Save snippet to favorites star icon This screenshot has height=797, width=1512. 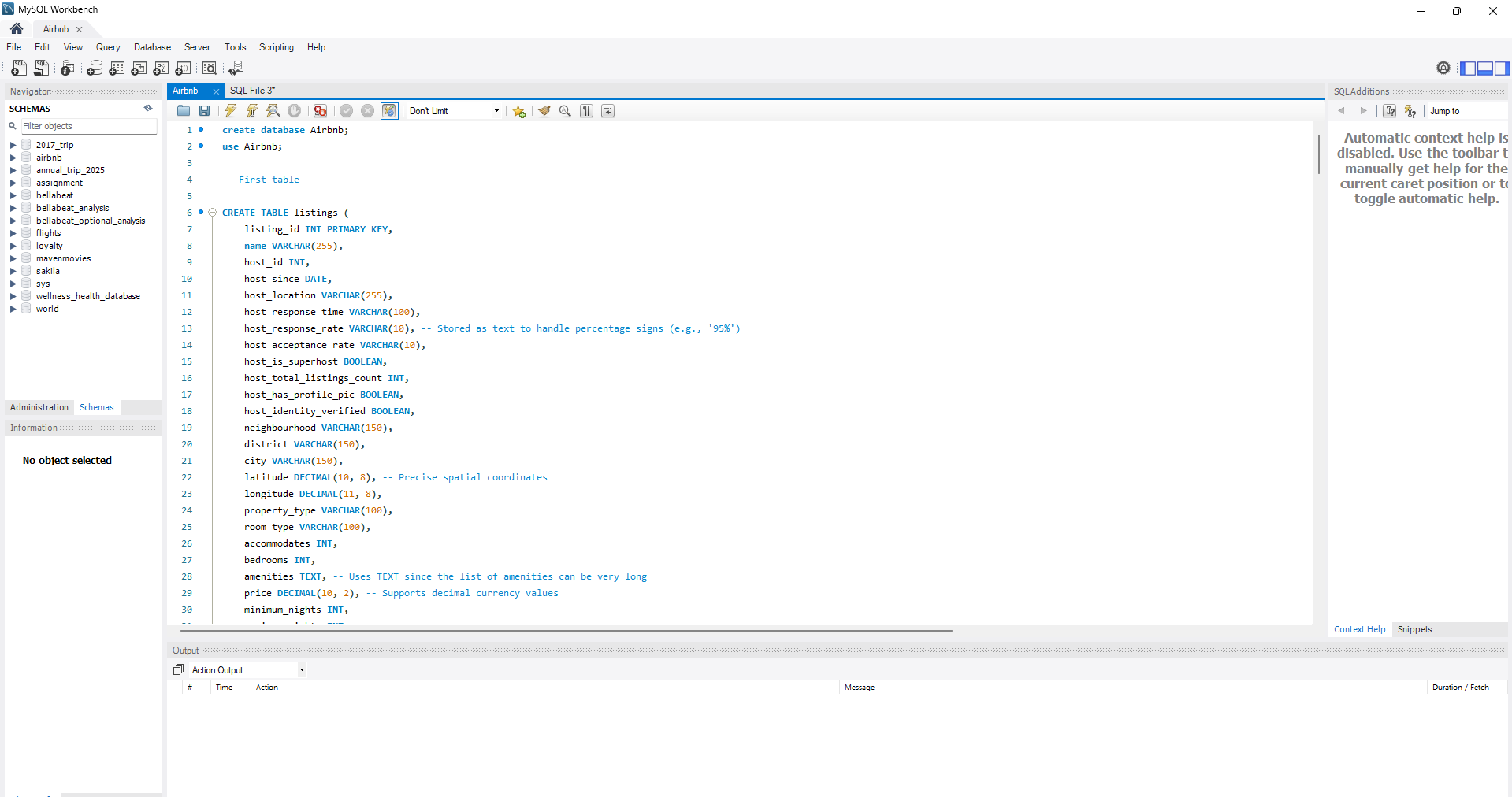518,111
